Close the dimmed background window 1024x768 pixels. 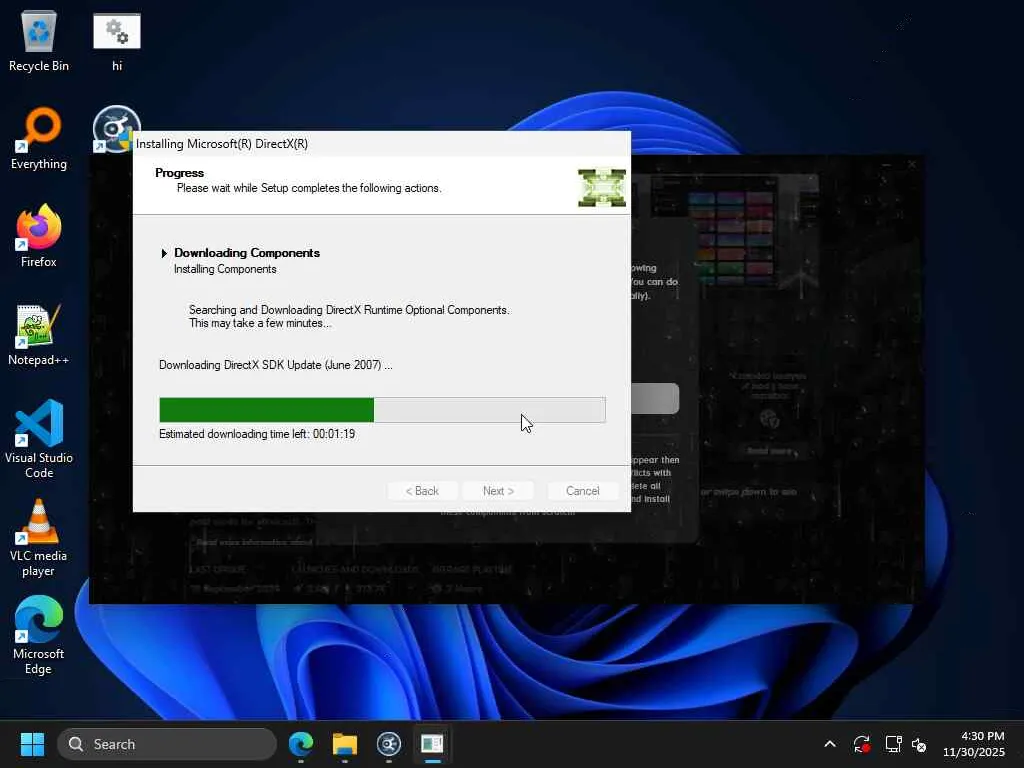coord(911,165)
